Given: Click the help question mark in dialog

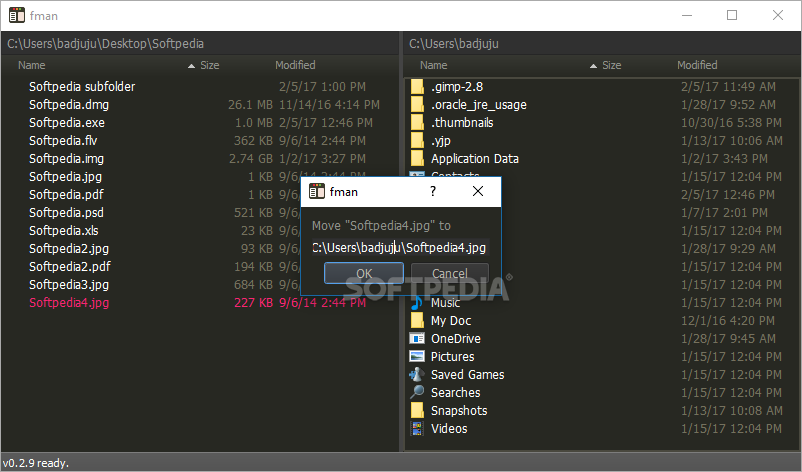Looking at the screenshot, I should click(433, 191).
